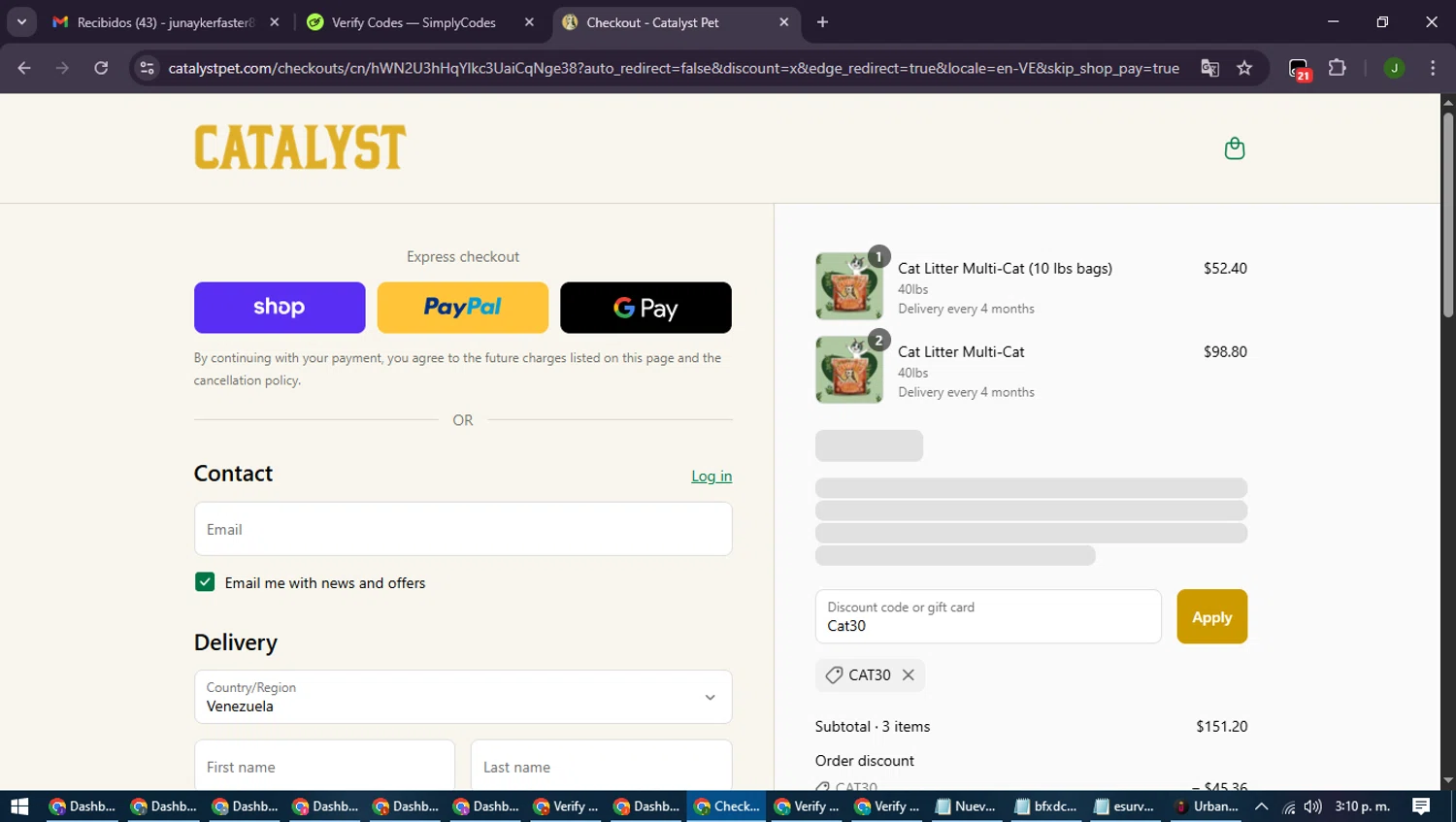Screen dimensions: 1456x822
Task: Expand the Country/Region dropdown
Action: pos(463,697)
